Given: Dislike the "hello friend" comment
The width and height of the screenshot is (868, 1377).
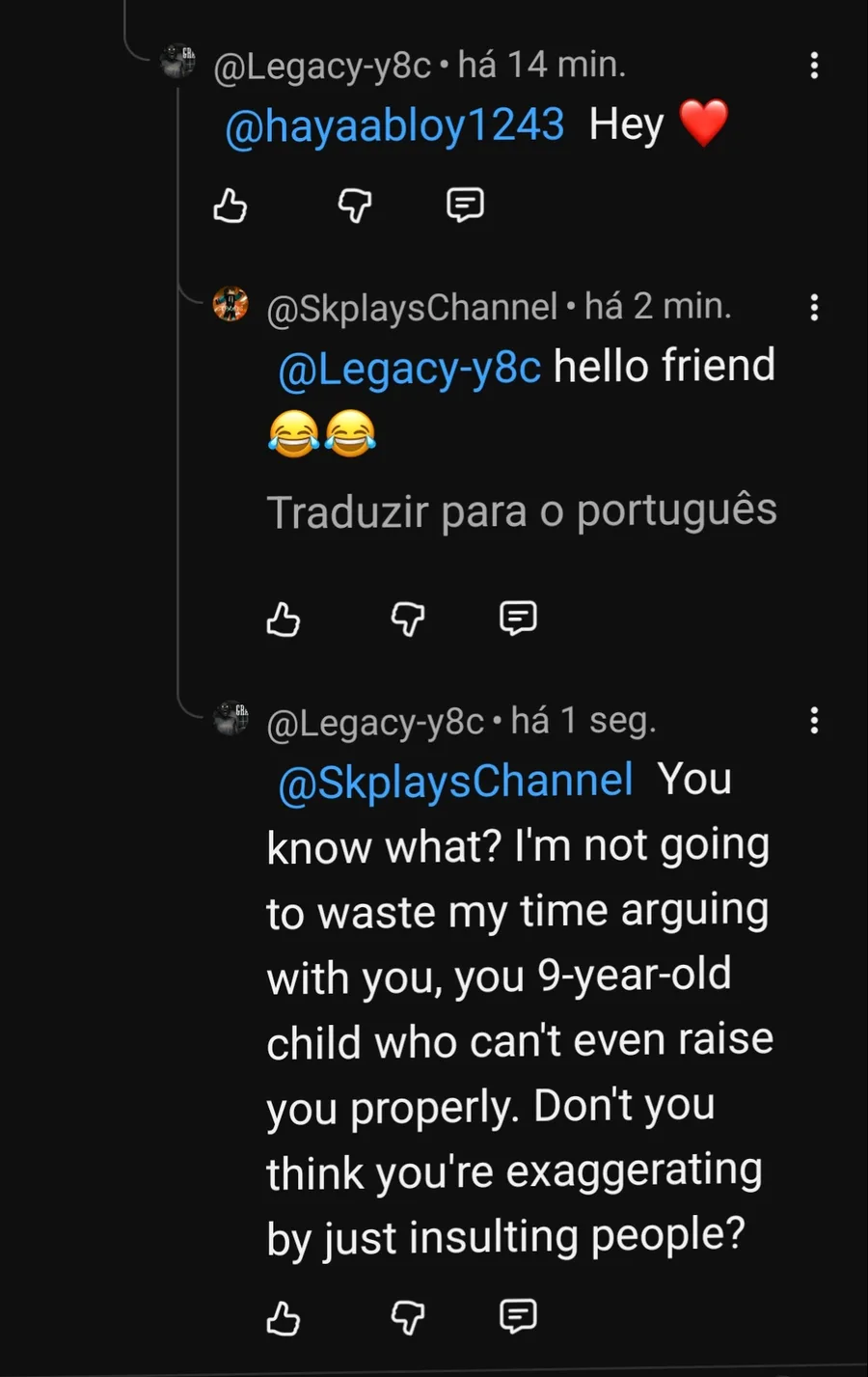Looking at the screenshot, I should pyautogui.click(x=408, y=620).
